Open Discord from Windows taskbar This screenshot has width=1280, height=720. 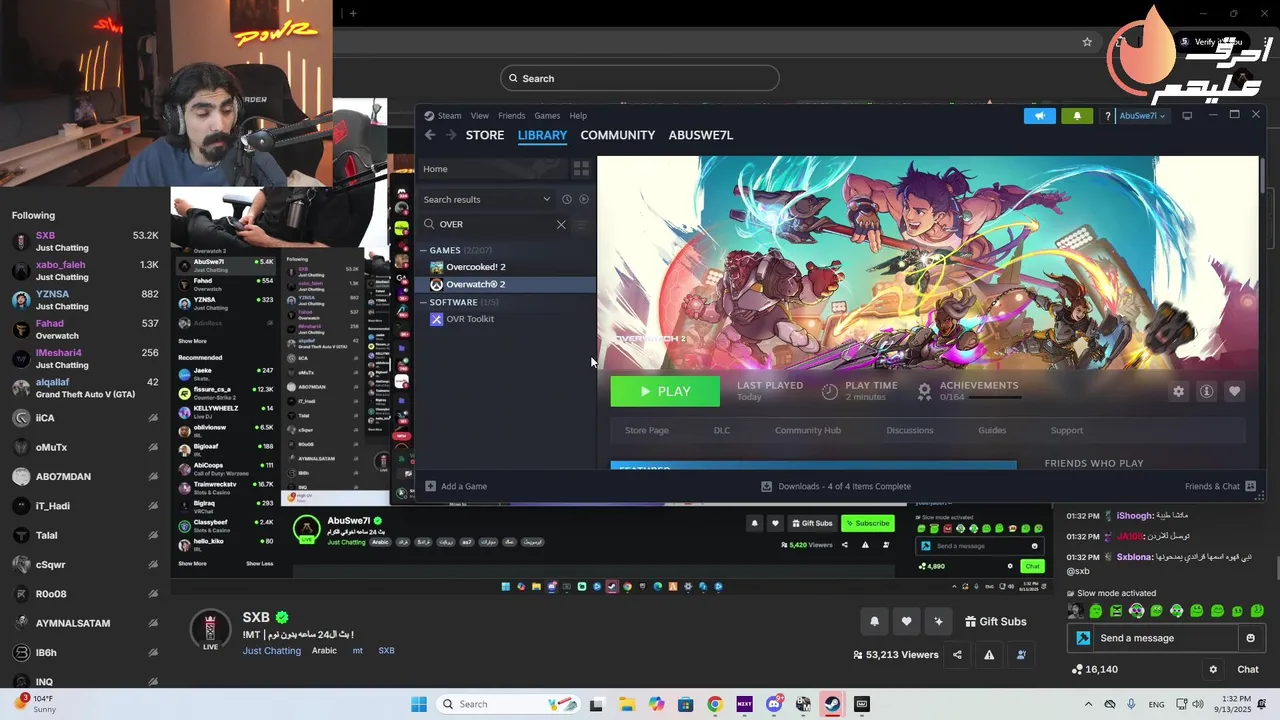(x=774, y=704)
